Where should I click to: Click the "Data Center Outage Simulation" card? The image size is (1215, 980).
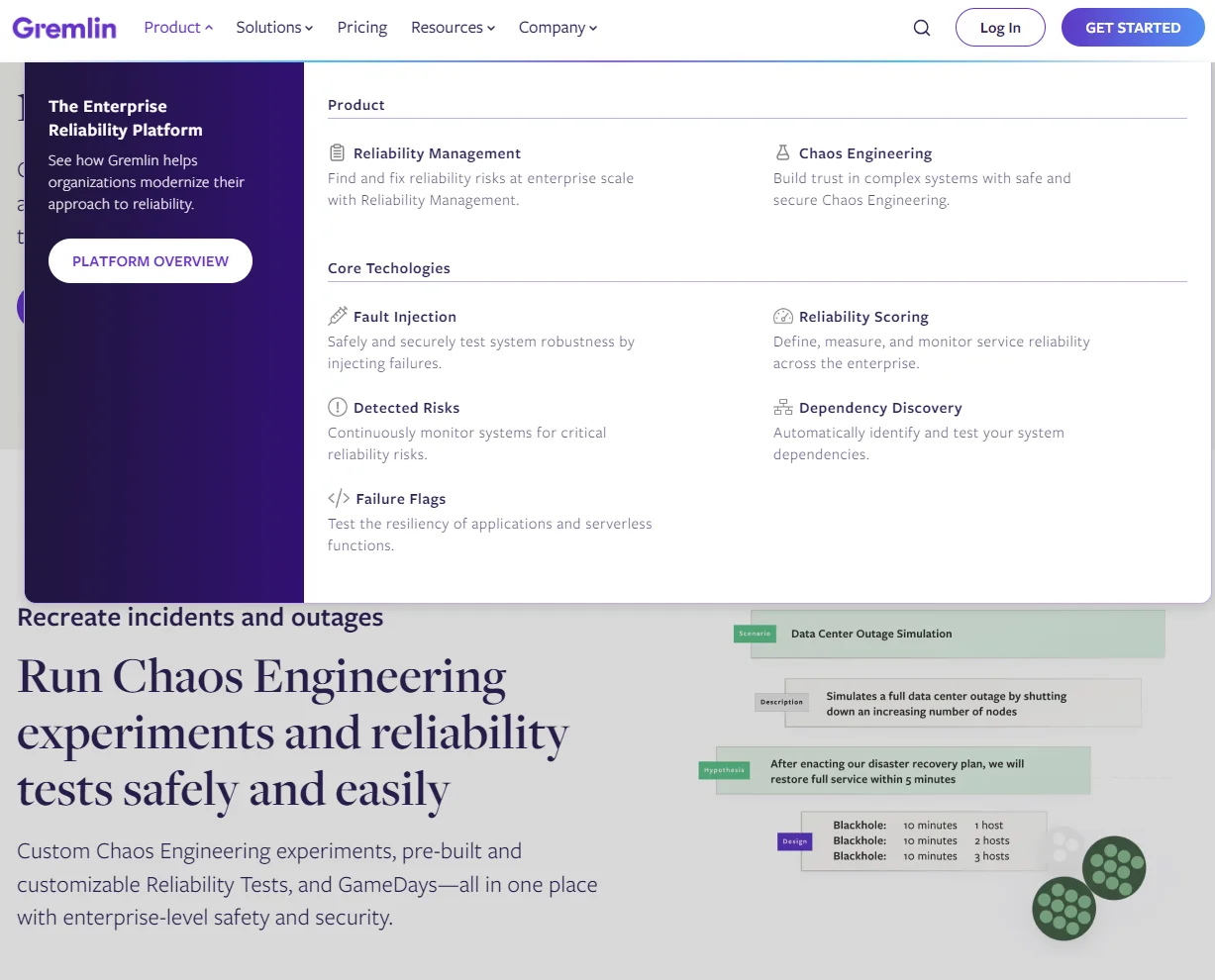tap(959, 634)
